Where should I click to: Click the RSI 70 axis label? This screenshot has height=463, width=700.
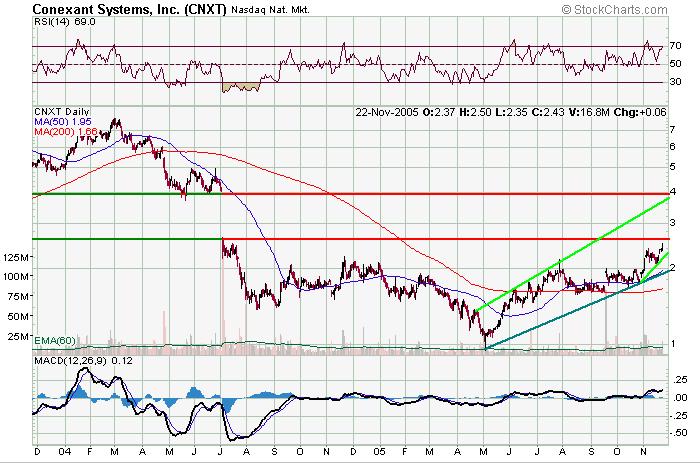tap(675, 46)
